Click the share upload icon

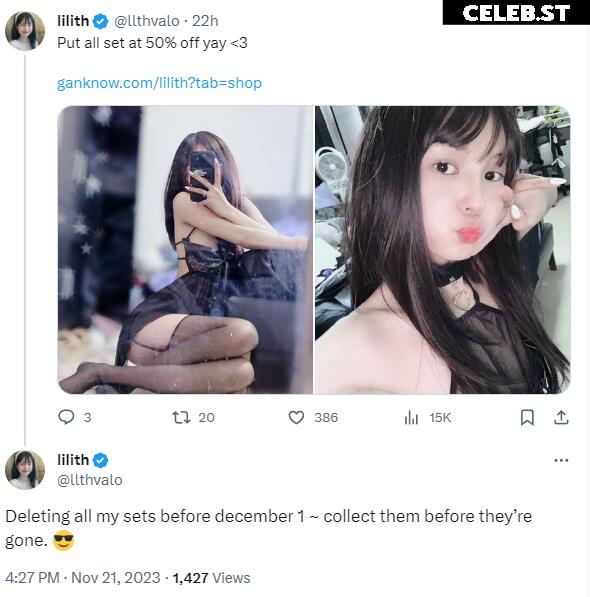point(561,417)
